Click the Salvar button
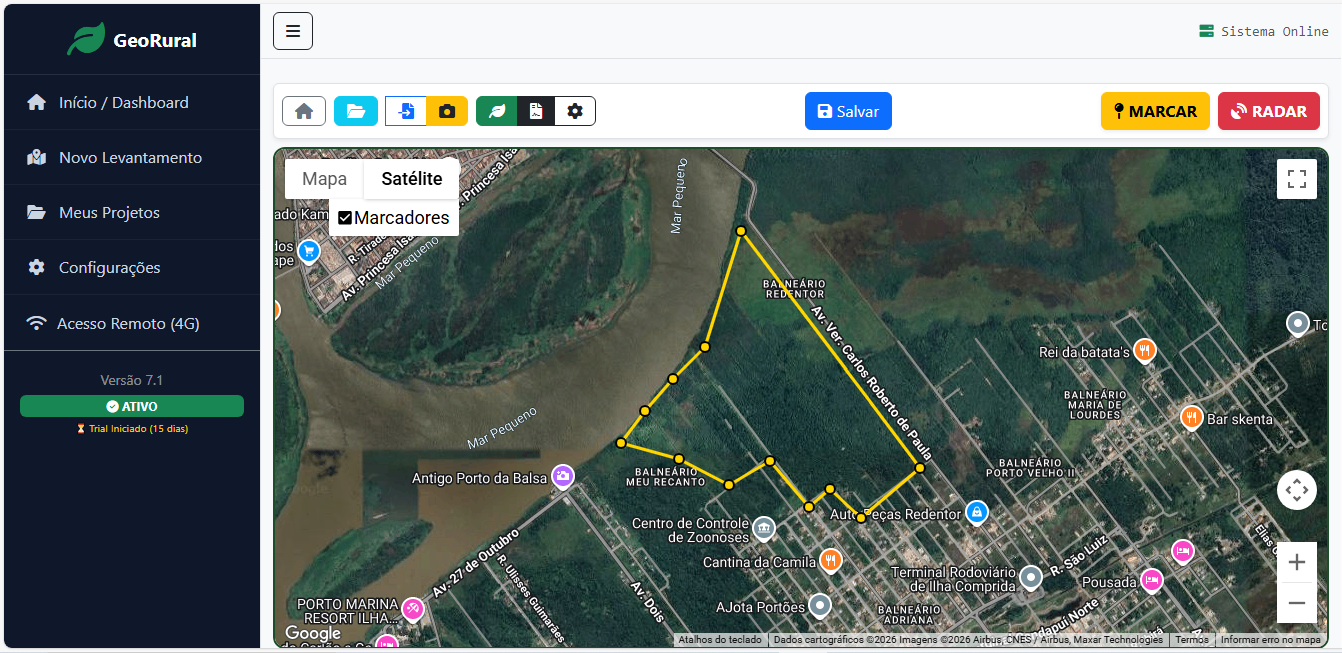The width and height of the screenshot is (1342, 653). [x=848, y=111]
